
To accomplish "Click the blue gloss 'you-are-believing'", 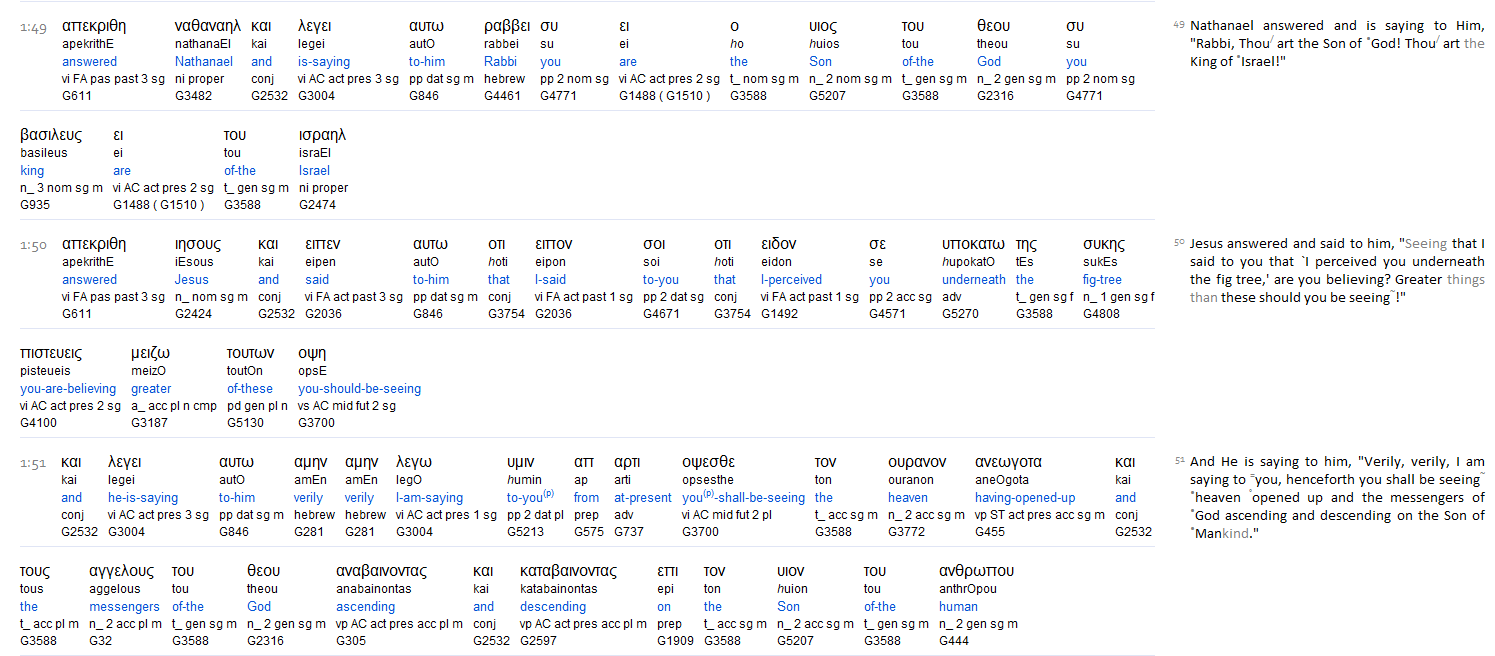I will click(x=65, y=389).
